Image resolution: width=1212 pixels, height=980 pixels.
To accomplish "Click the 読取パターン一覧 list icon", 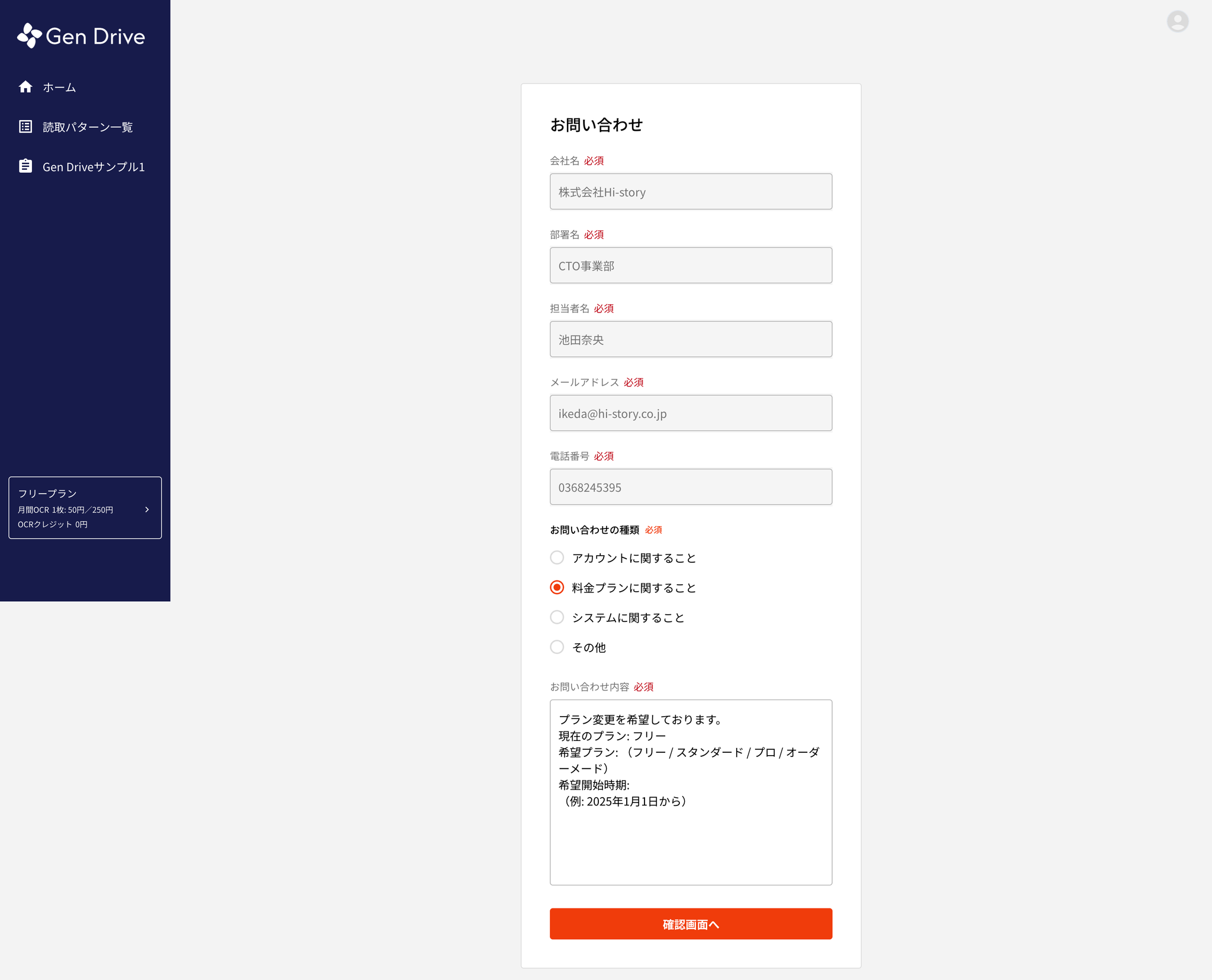I will tap(25, 127).
